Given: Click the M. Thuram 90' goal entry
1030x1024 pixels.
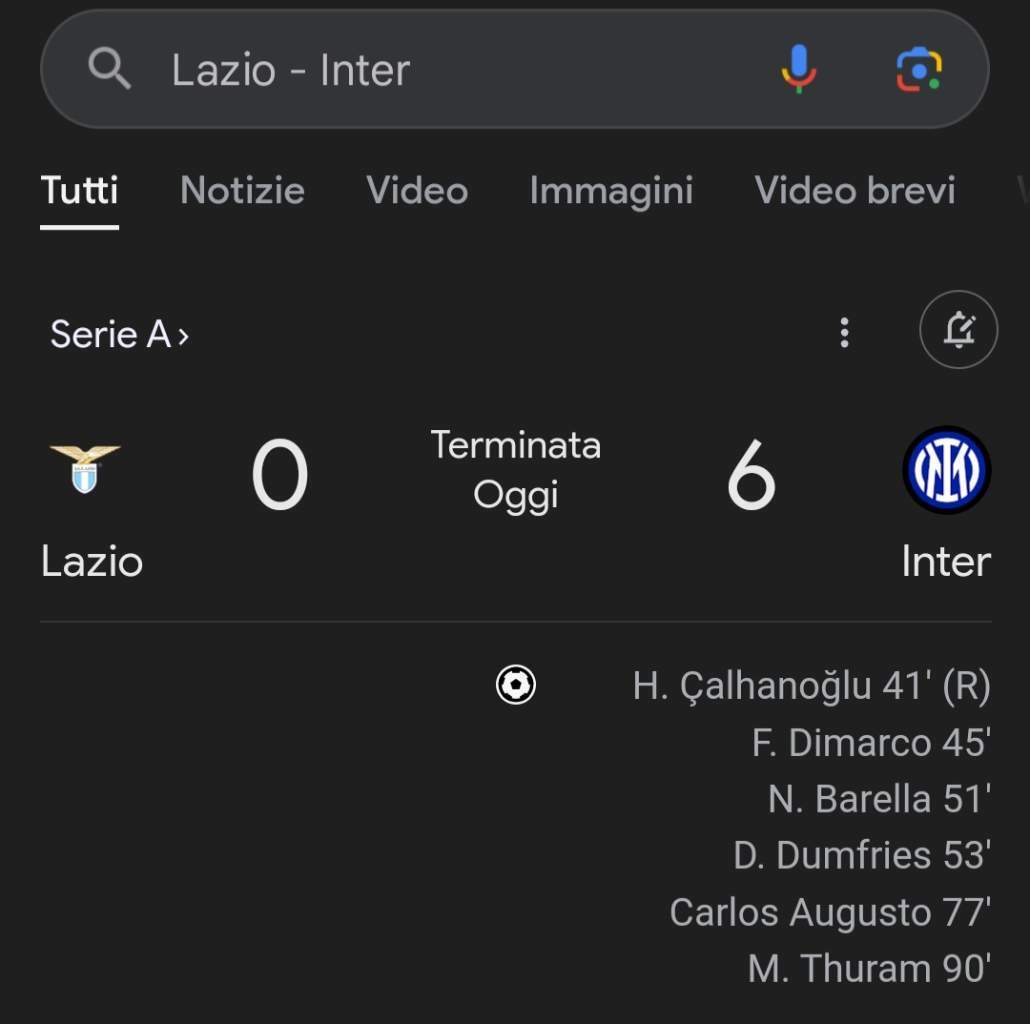Looking at the screenshot, I should [x=869, y=968].
